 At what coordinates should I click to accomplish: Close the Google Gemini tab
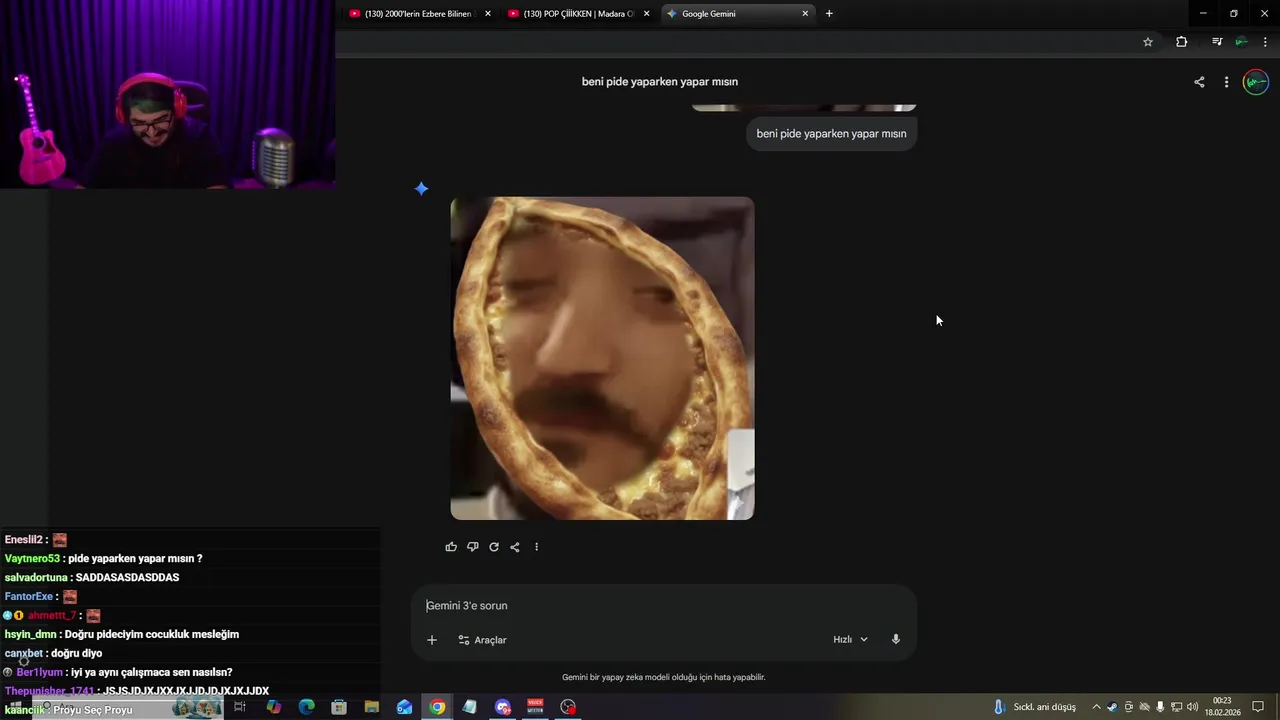805,14
